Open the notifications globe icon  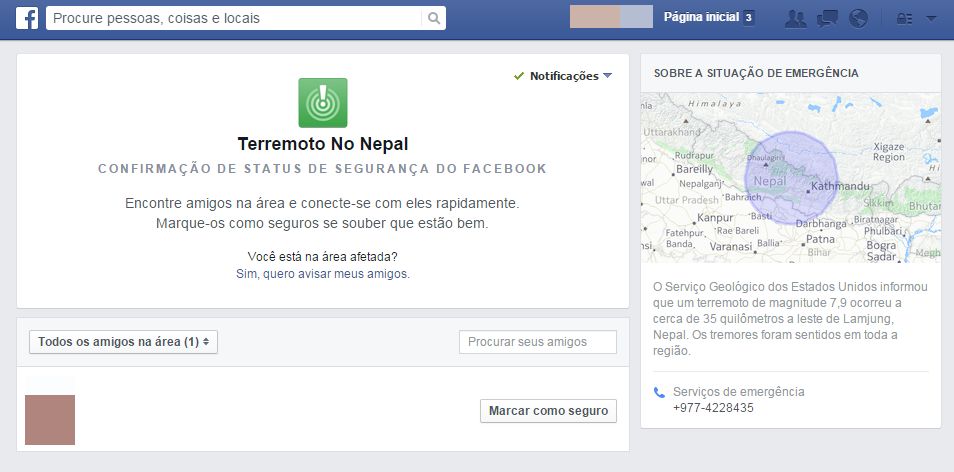coord(858,18)
